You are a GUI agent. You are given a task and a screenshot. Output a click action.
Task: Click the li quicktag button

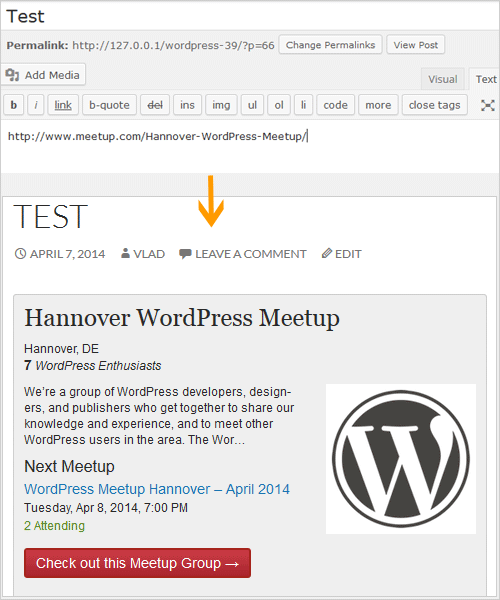(303, 105)
